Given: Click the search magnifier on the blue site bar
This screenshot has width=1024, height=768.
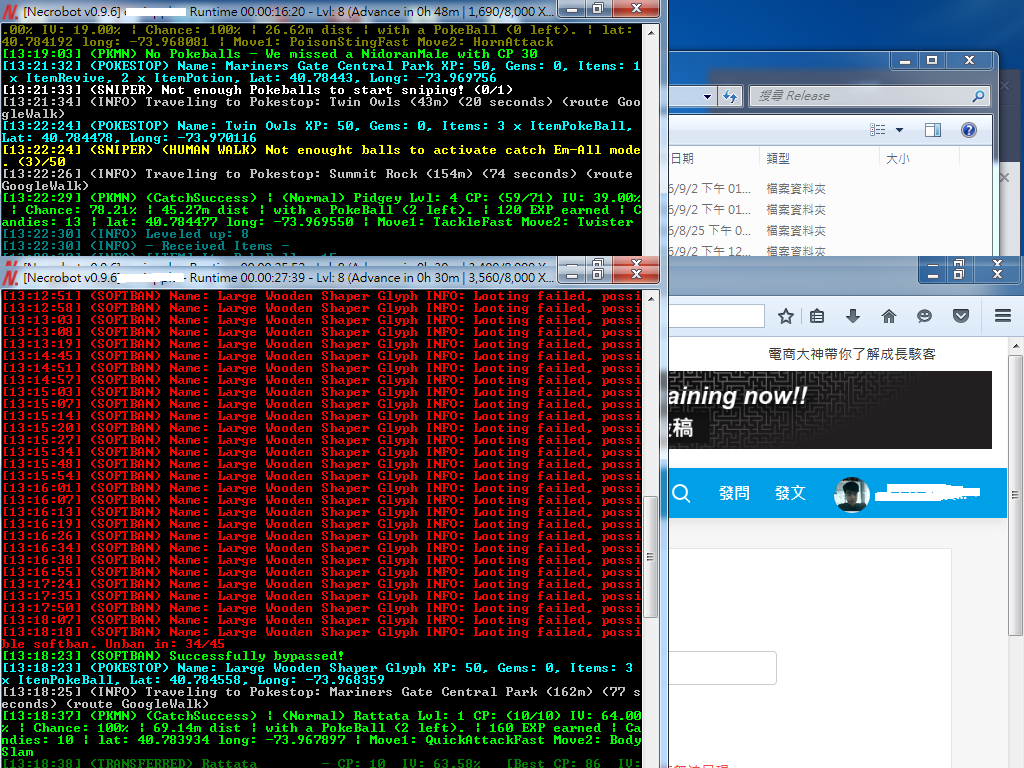Looking at the screenshot, I should (x=681, y=493).
